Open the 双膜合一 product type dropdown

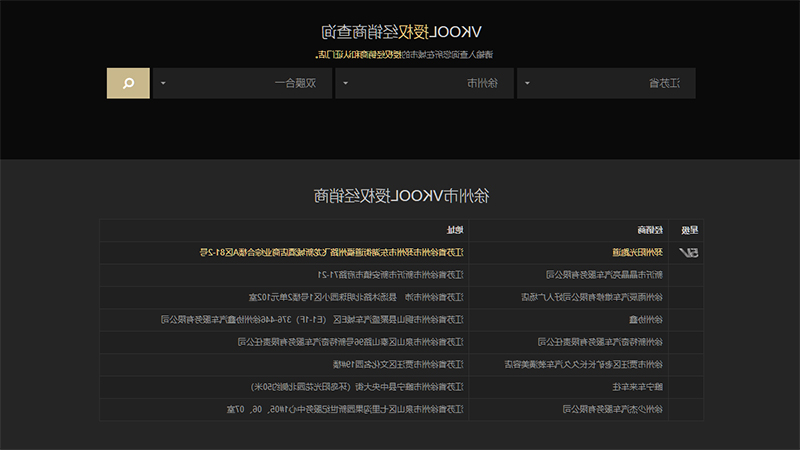tap(243, 83)
